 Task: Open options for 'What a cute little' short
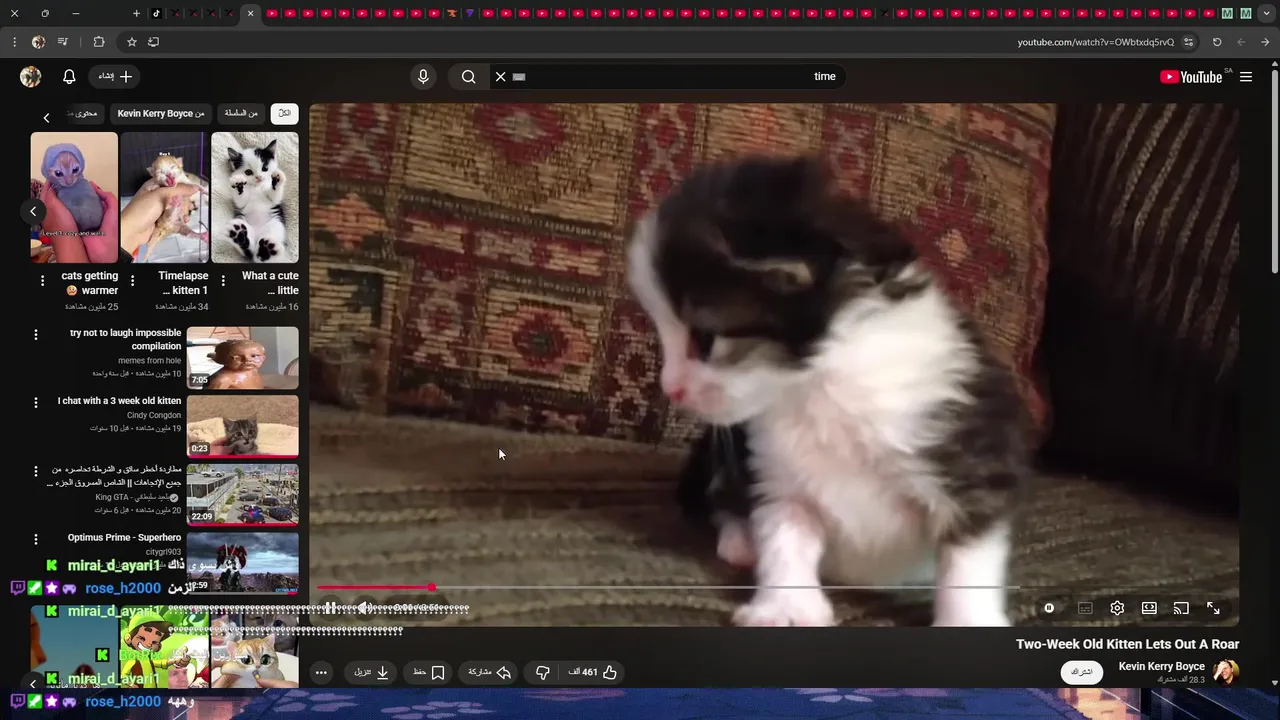[223, 281]
